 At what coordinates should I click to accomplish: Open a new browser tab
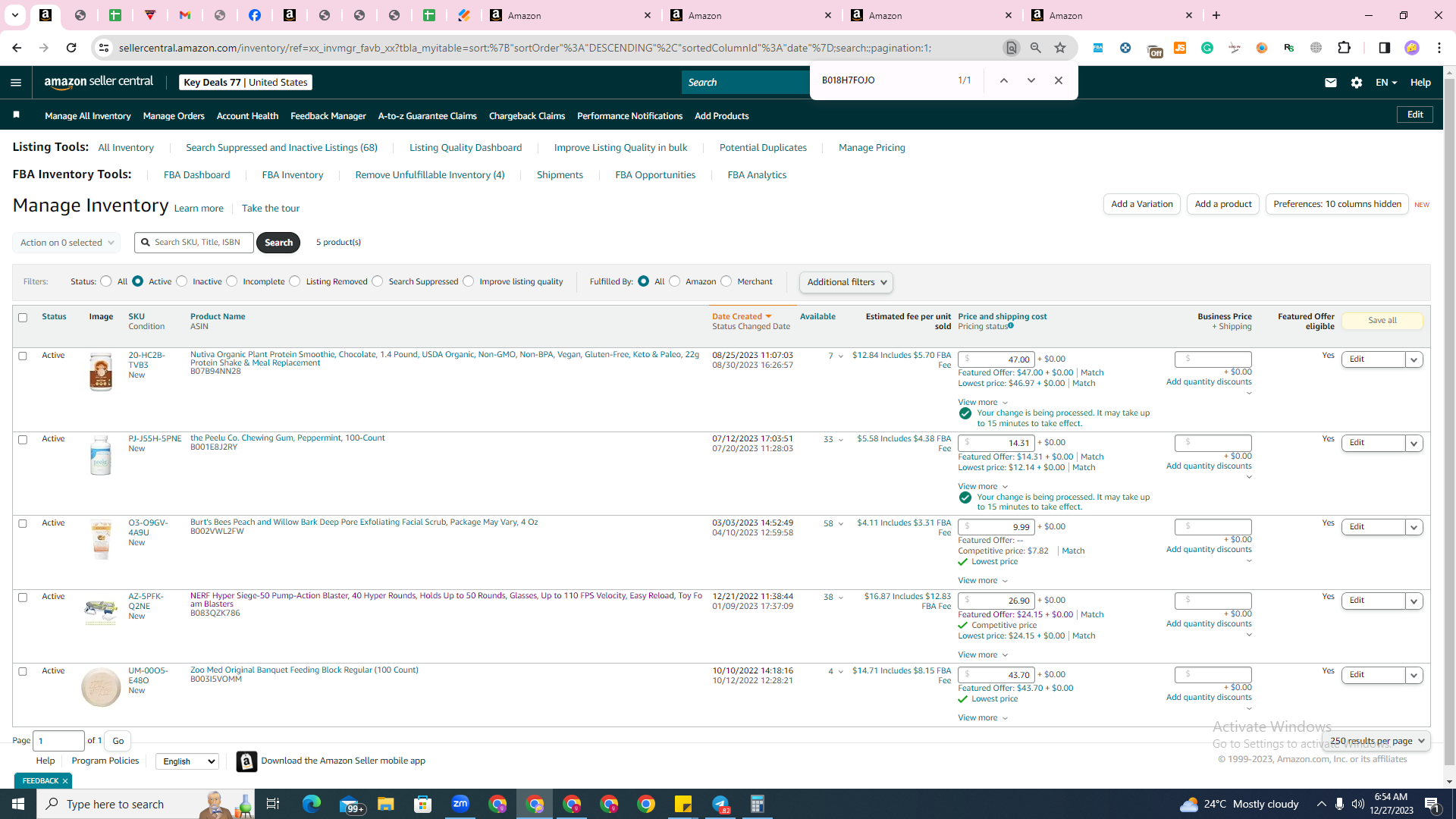click(x=1216, y=15)
